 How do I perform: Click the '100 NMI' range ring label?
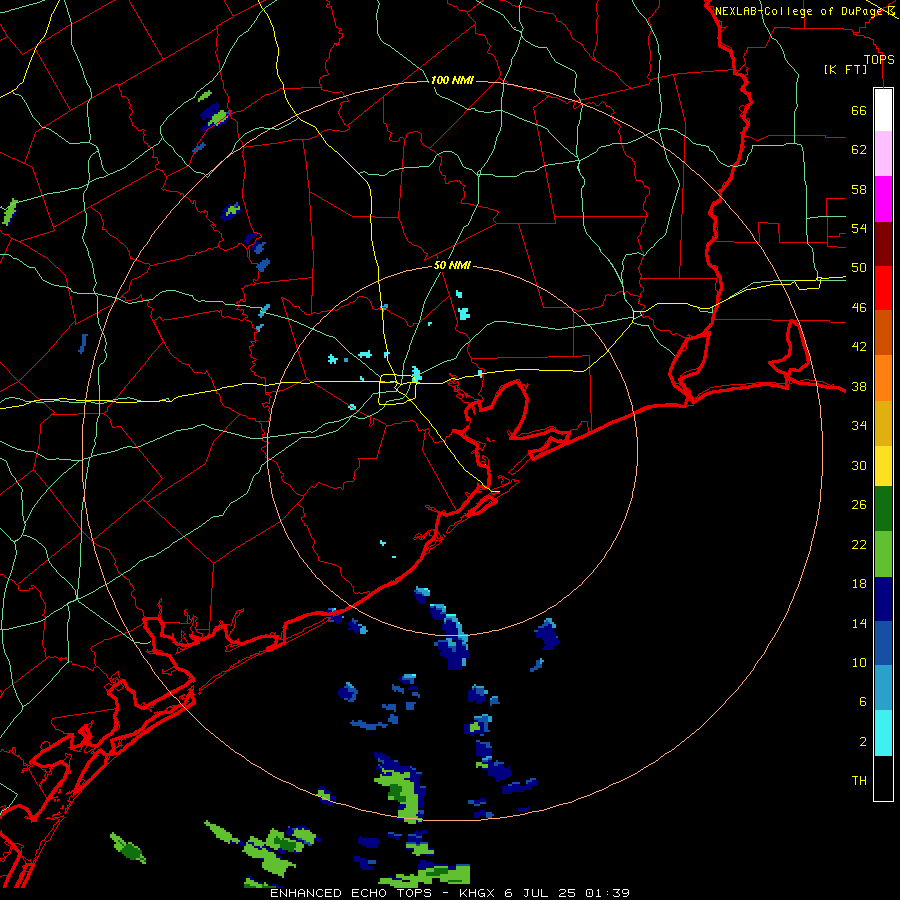coord(452,80)
